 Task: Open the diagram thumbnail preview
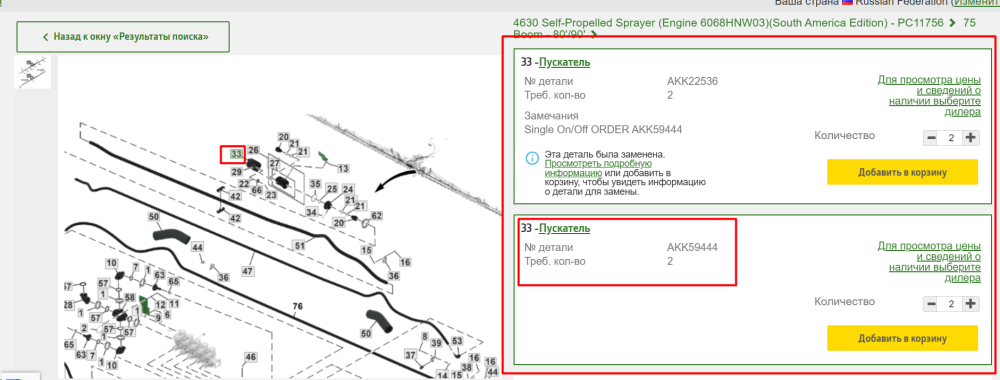33,71
